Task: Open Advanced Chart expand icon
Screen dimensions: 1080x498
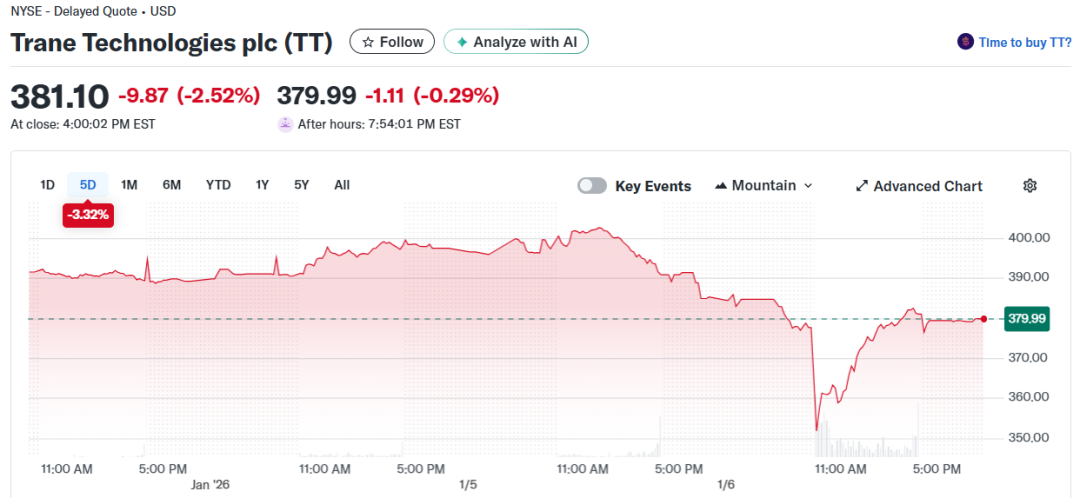Action: 862,186
